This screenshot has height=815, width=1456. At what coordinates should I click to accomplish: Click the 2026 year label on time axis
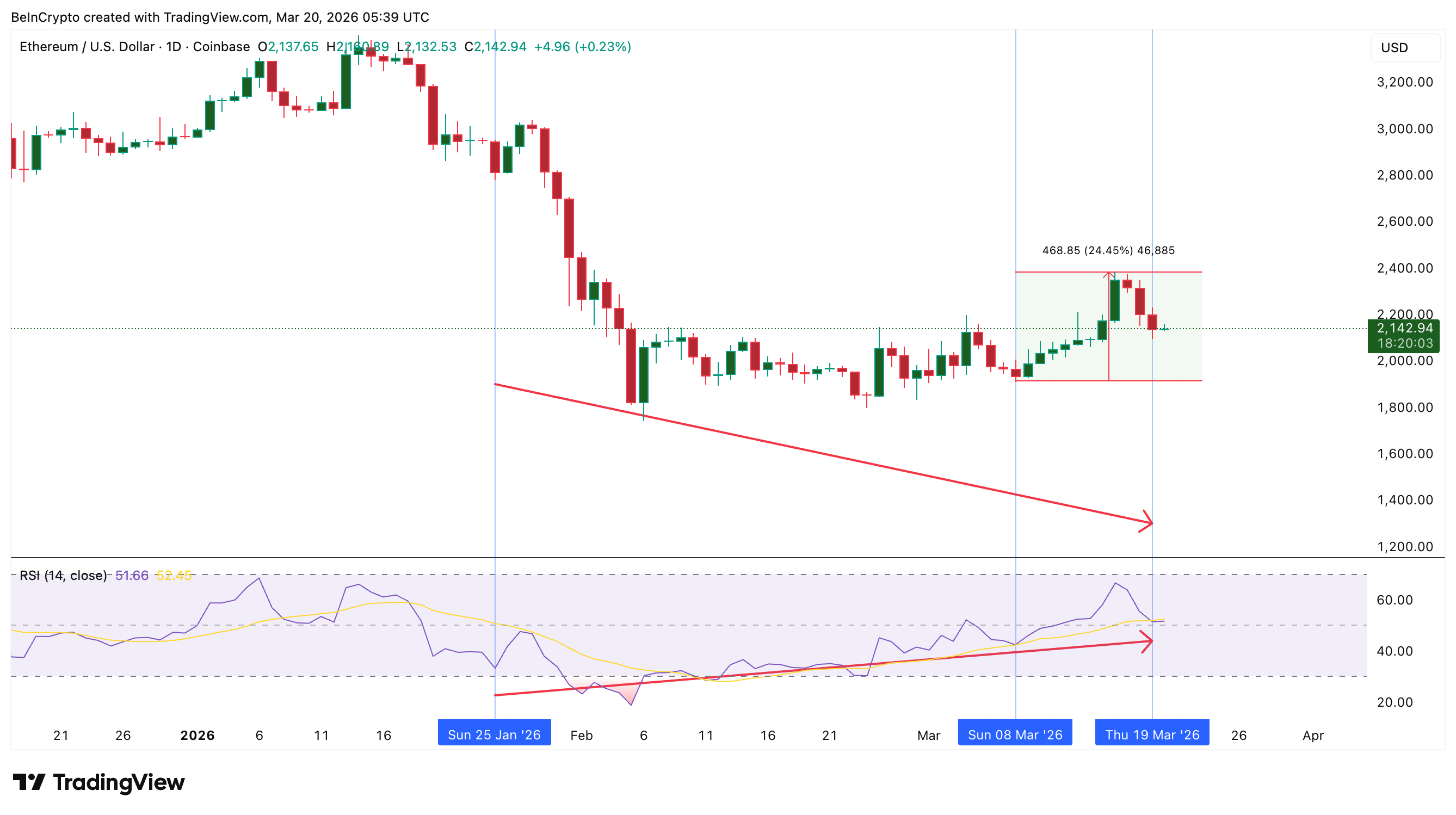tap(198, 736)
